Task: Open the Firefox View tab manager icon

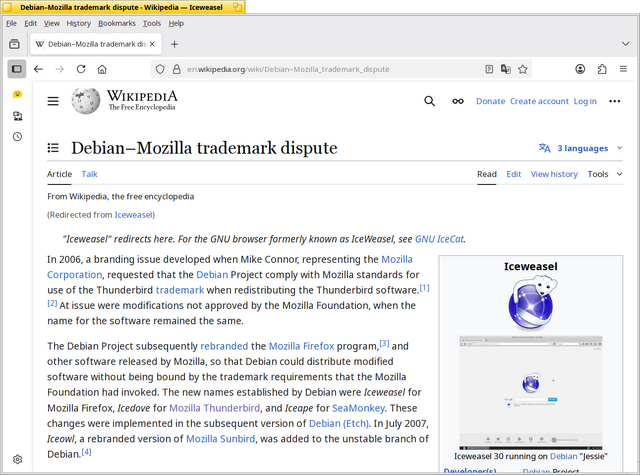Action: 14,44
